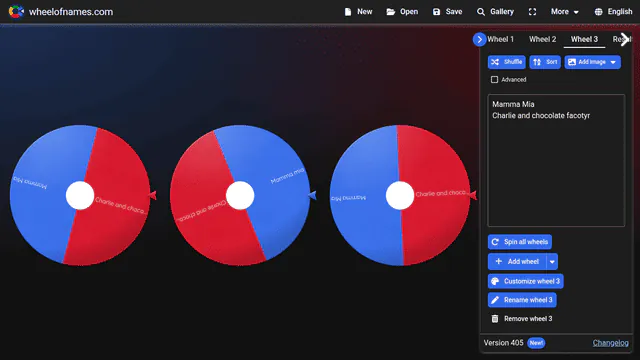Add a new wheel
Viewport: 640px width, 360px height.
point(517,261)
